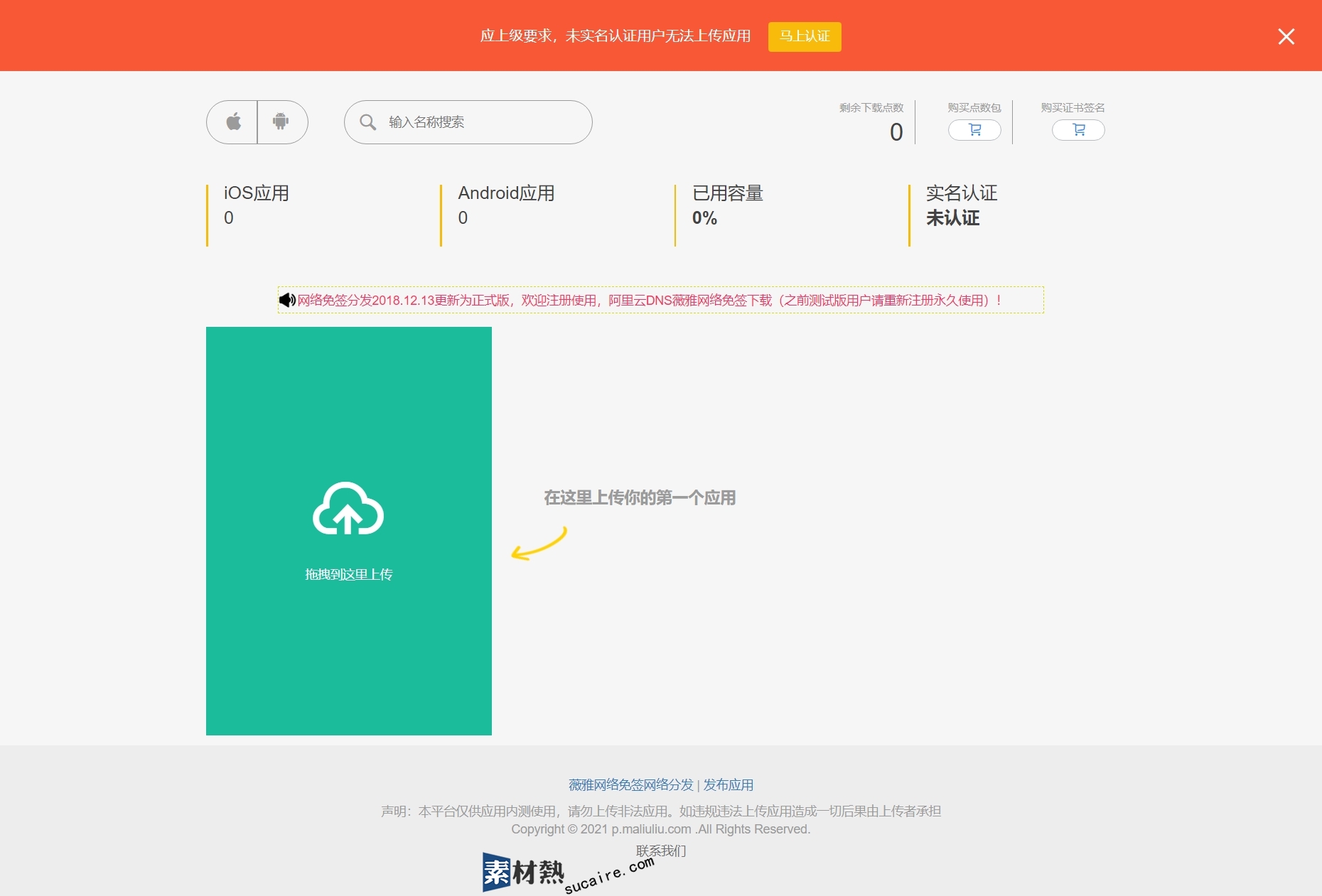Click the 声明 disclaimer text in footer
Viewport: 1322px width, 896px height.
tap(661, 811)
